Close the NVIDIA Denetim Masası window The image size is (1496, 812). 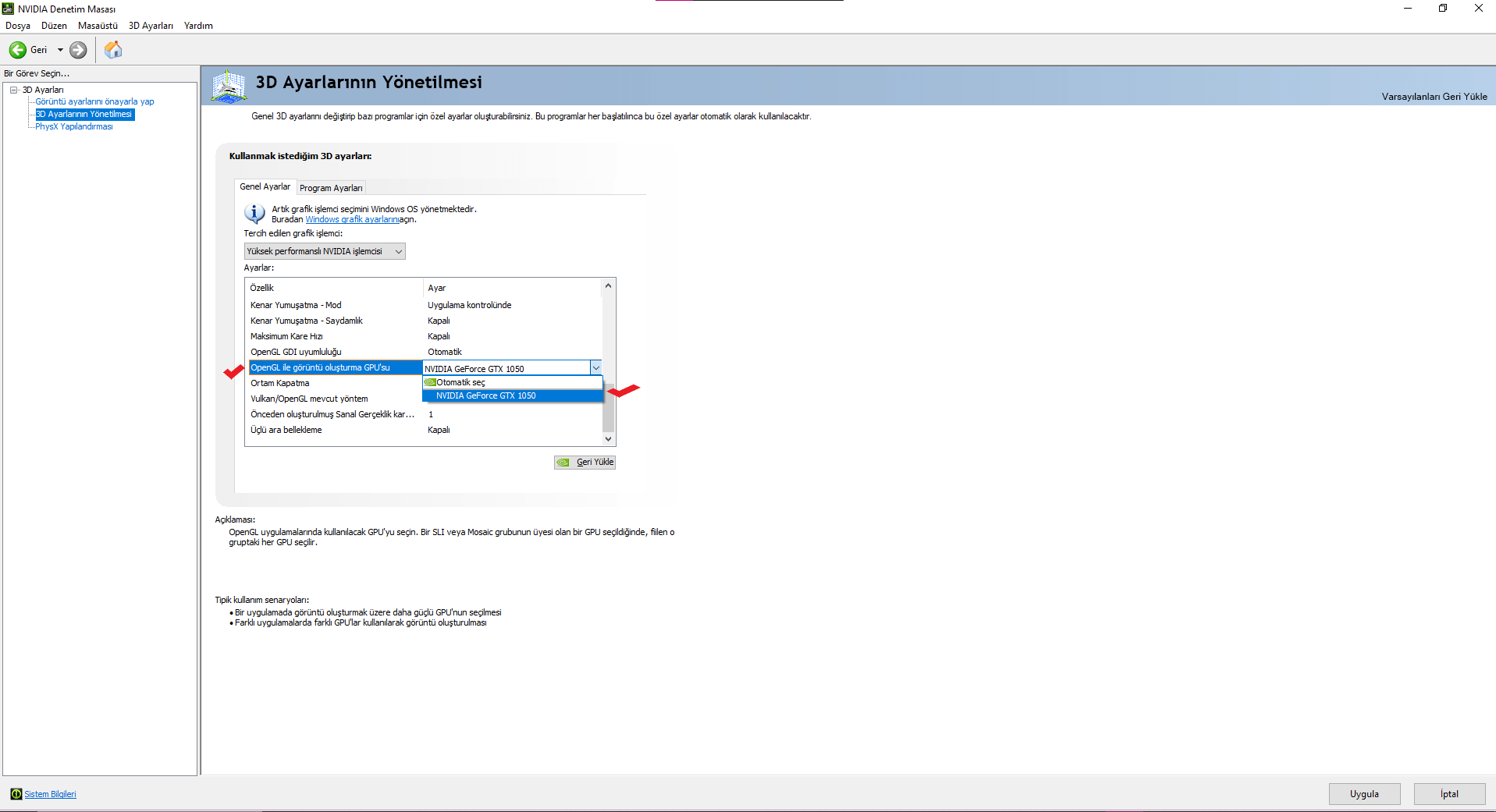(1478, 9)
